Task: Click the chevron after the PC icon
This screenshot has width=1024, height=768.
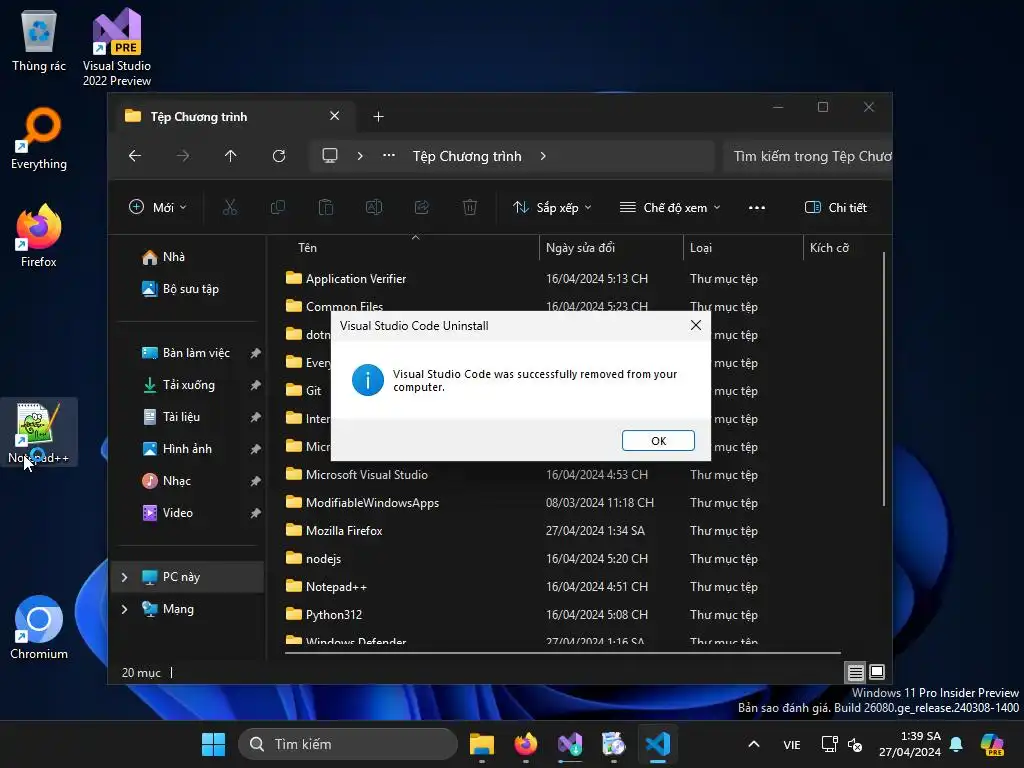Action: 360,156
